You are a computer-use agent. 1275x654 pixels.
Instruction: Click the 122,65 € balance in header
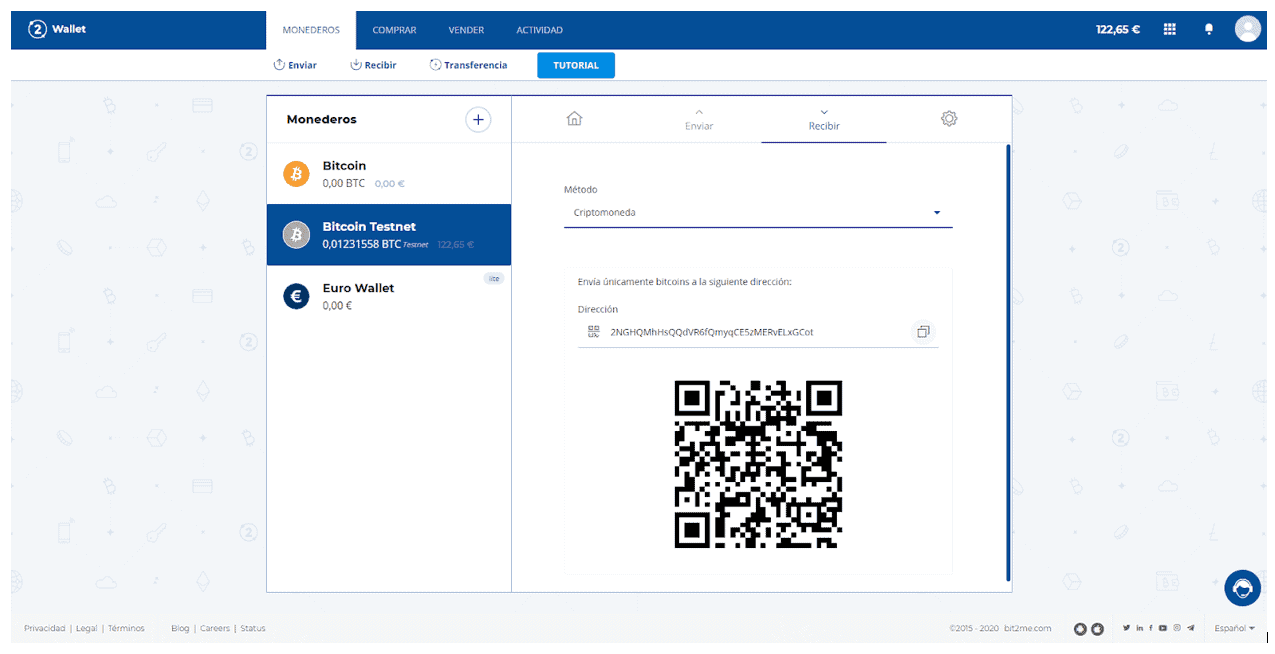(x=1118, y=30)
